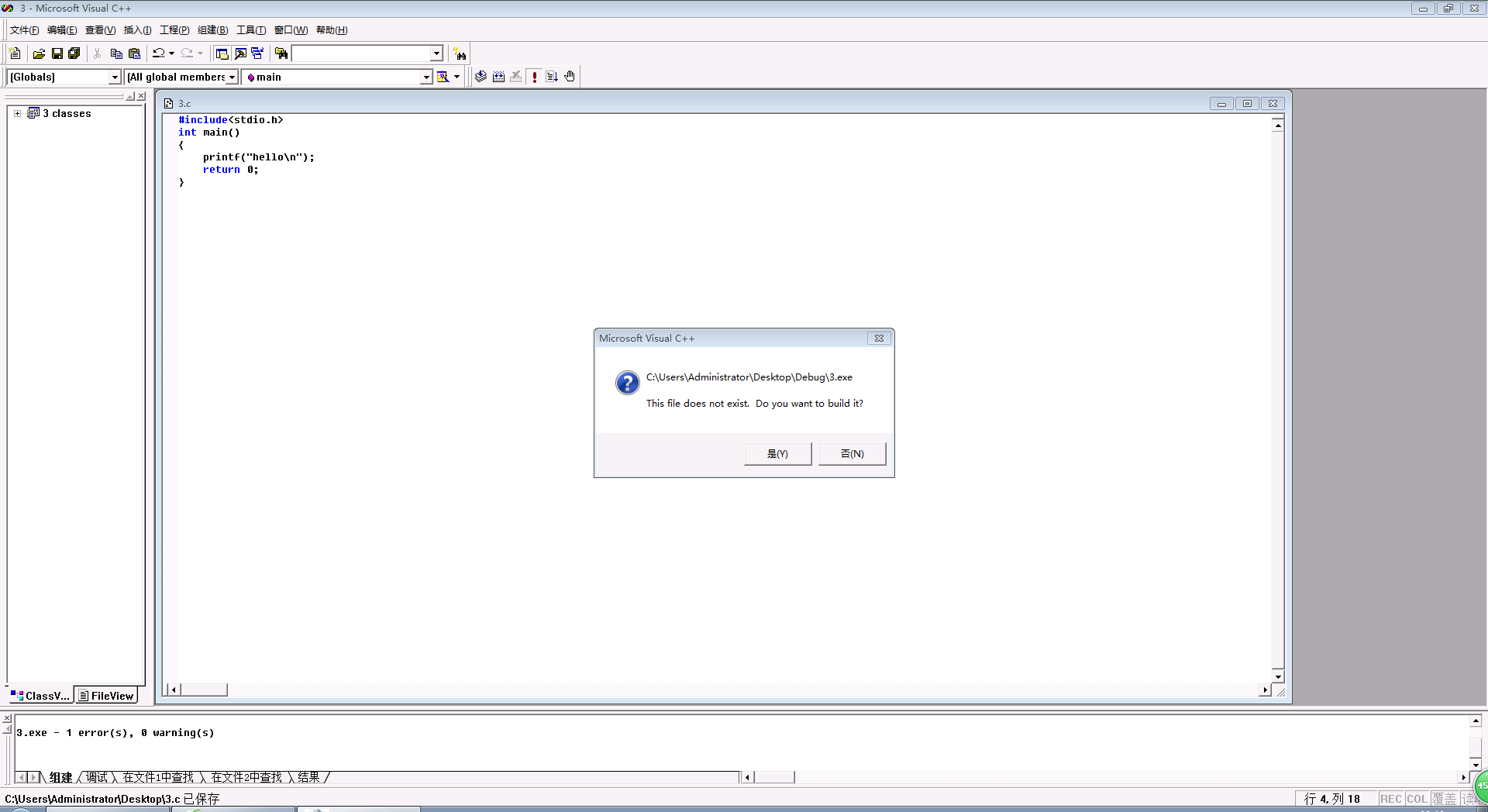Save all open files
The height and width of the screenshot is (812, 1488).
[x=74, y=53]
